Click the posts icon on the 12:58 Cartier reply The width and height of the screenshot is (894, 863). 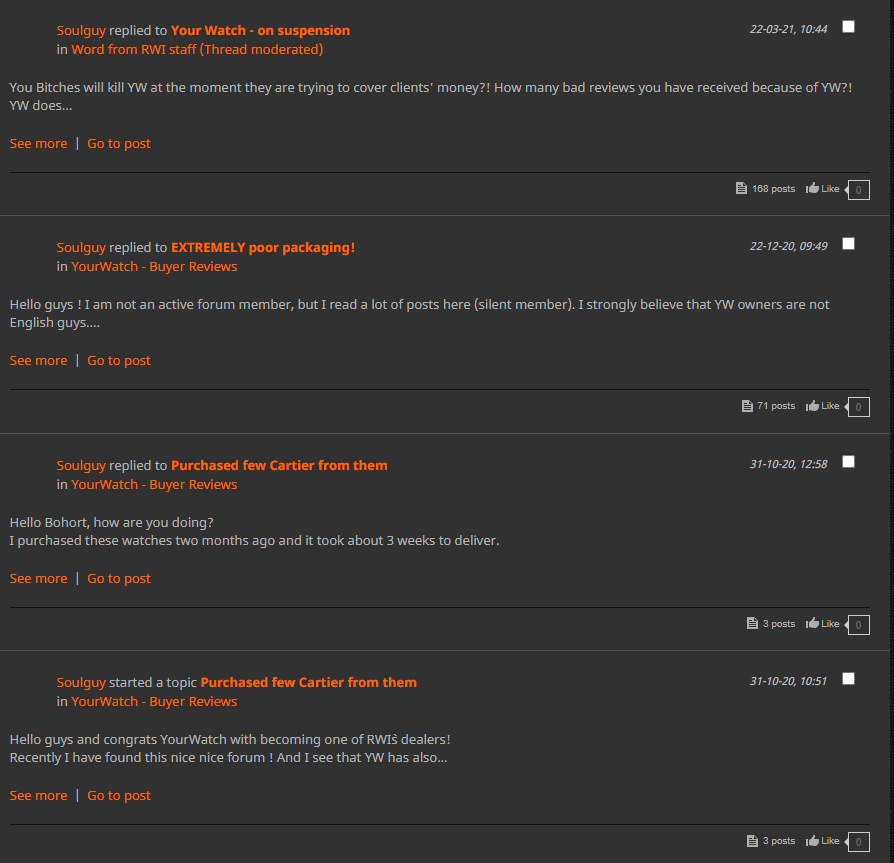click(752, 624)
